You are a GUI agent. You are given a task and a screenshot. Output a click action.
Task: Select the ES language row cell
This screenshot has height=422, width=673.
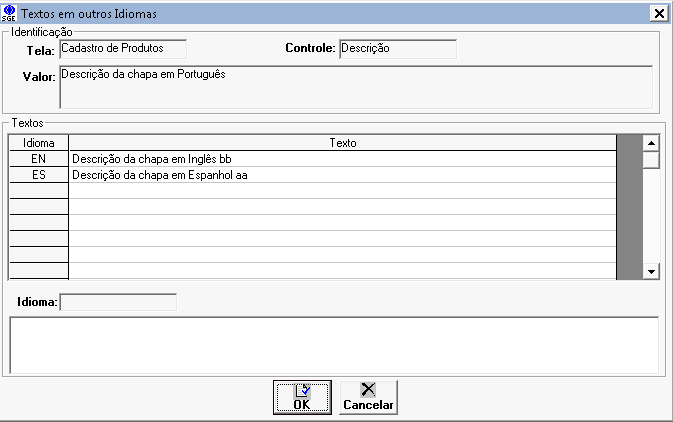coord(39,175)
